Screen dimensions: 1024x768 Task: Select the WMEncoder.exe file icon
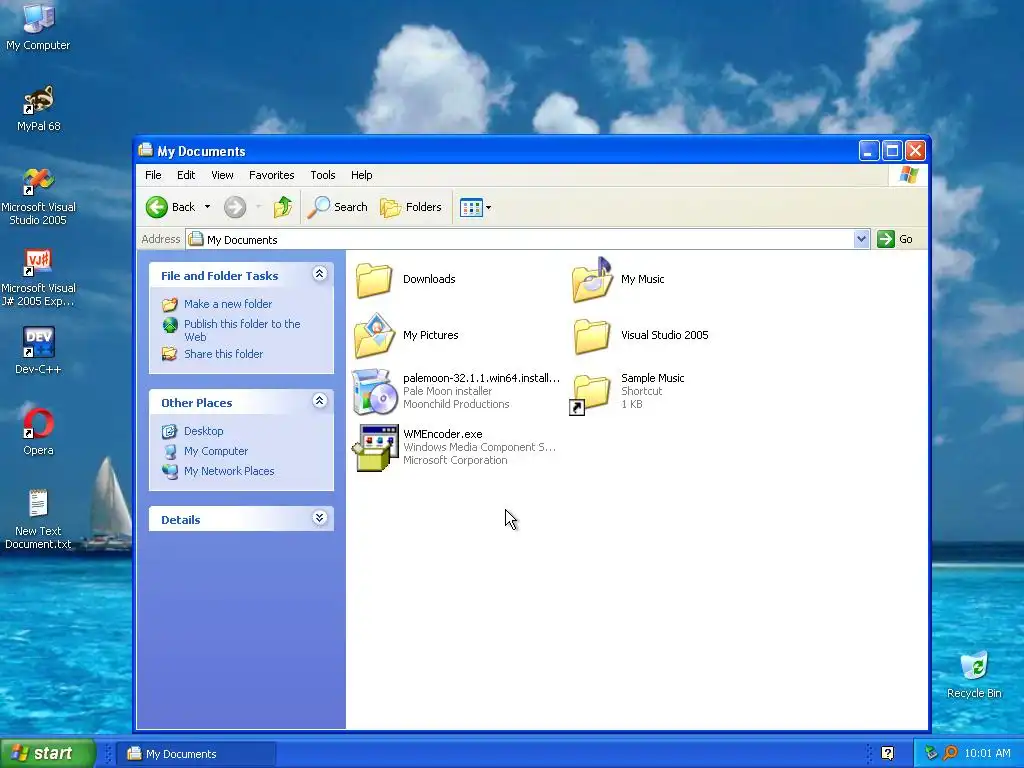coord(376,448)
